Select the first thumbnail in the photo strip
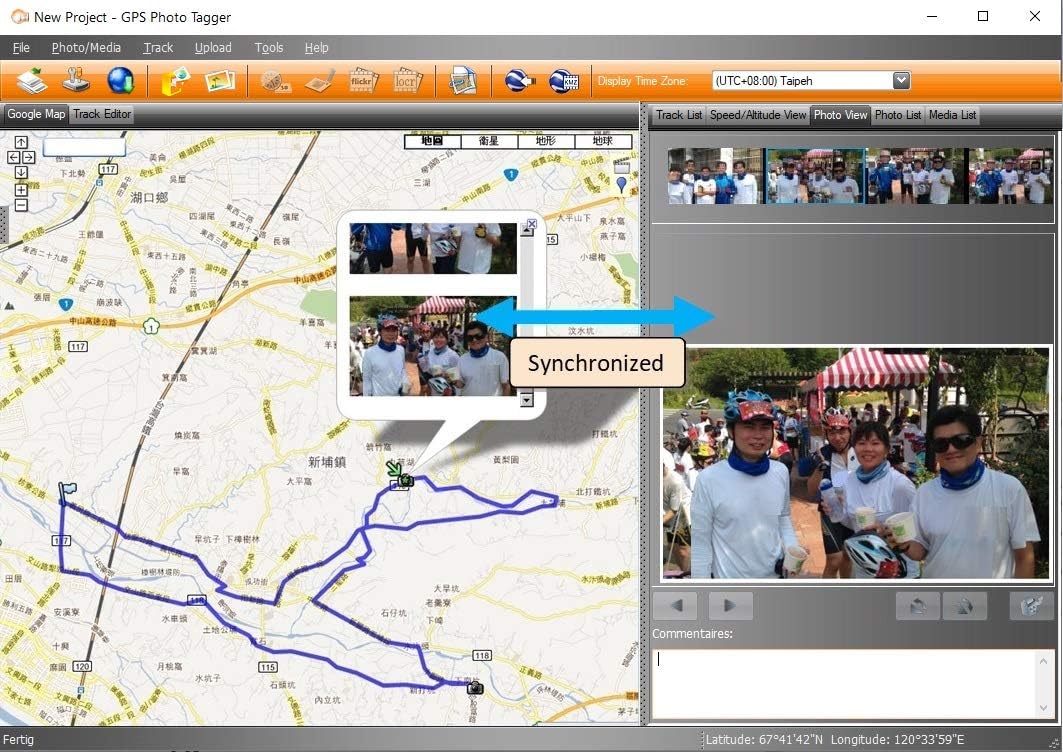This screenshot has width=1063, height=752. pos(715,176)
